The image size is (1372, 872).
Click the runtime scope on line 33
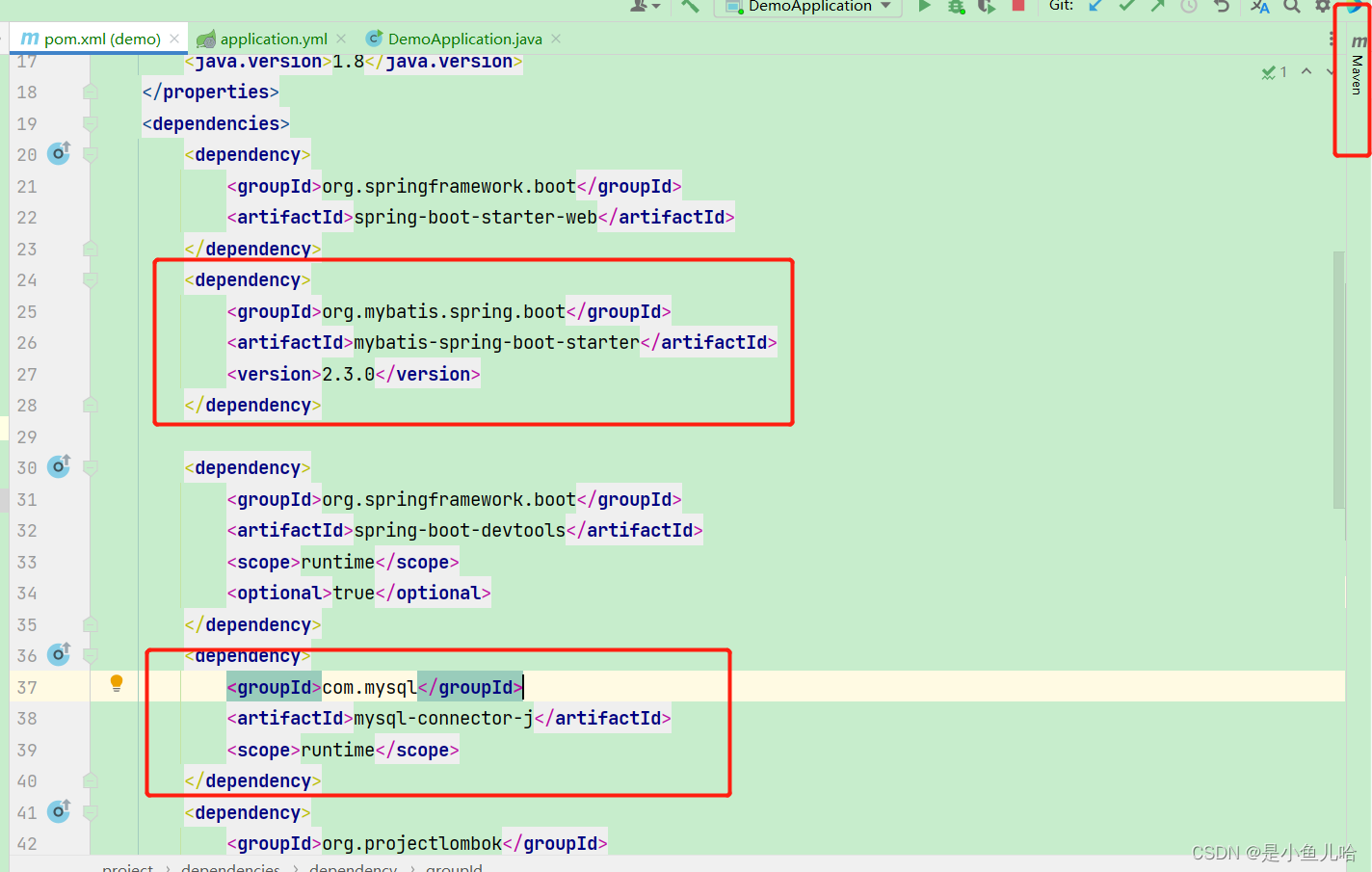coord(338,562)
